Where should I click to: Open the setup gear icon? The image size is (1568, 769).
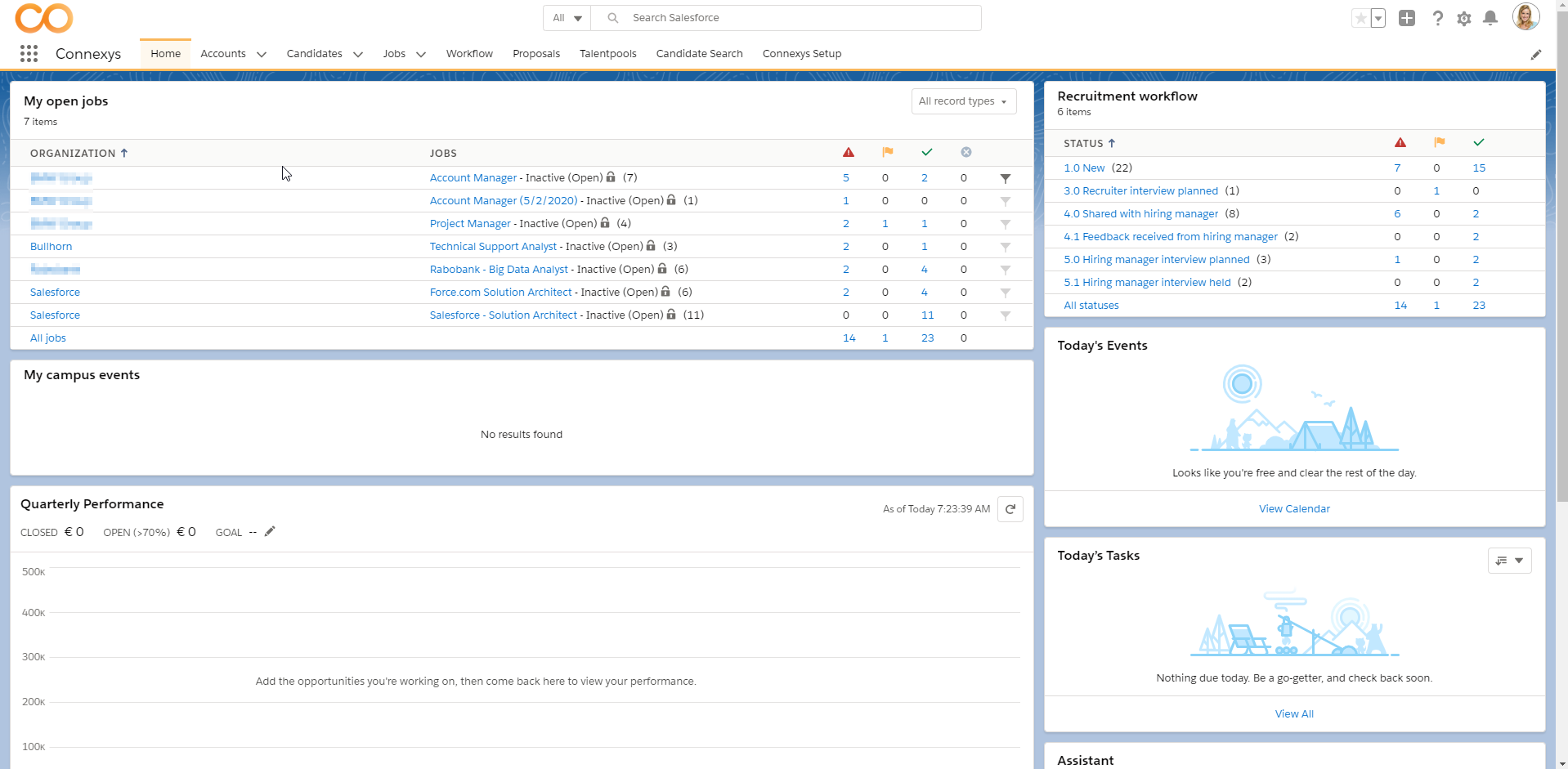(1464, 18)
